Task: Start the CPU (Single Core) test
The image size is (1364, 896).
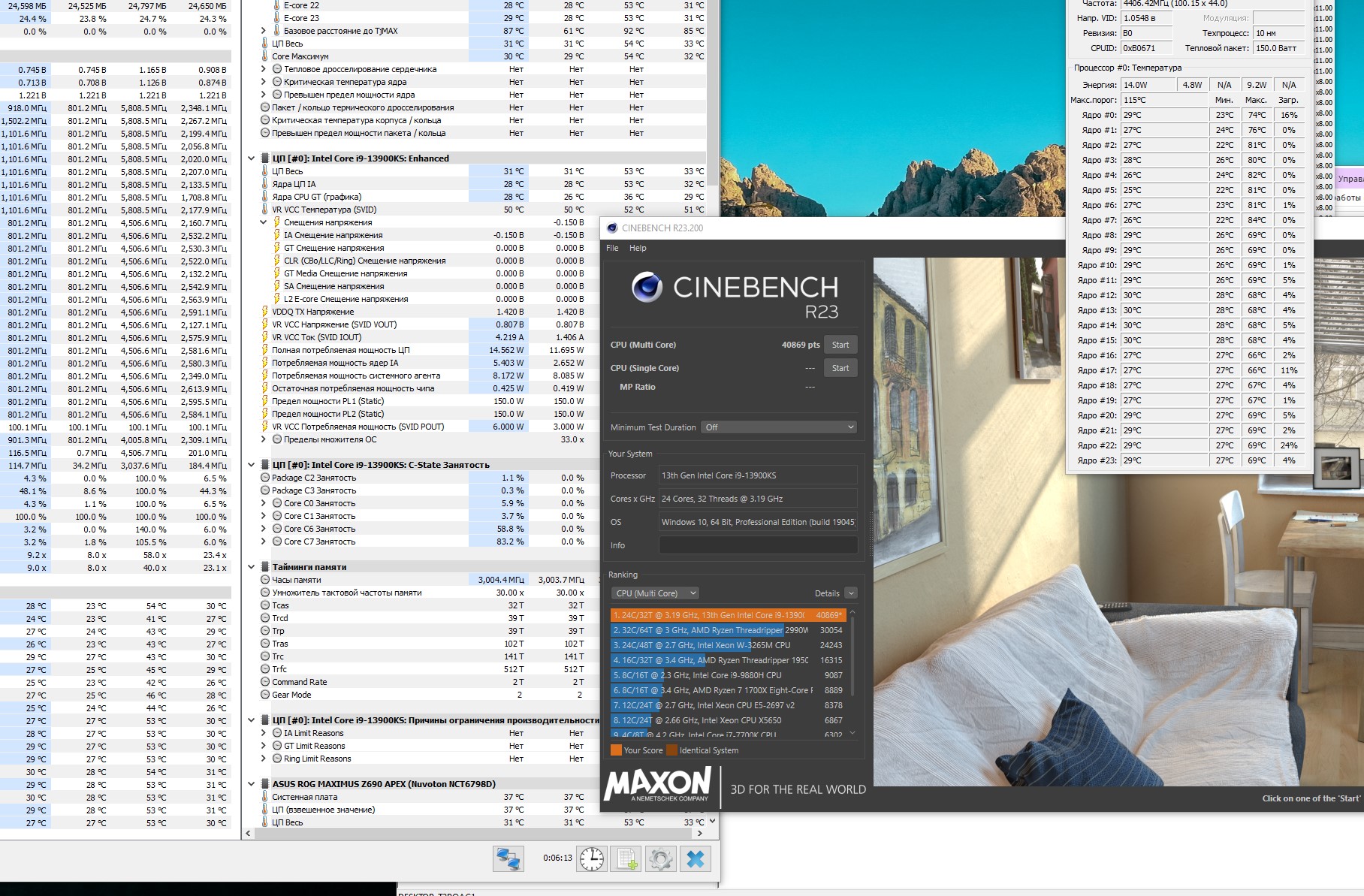Action: (x=840, y=368)
